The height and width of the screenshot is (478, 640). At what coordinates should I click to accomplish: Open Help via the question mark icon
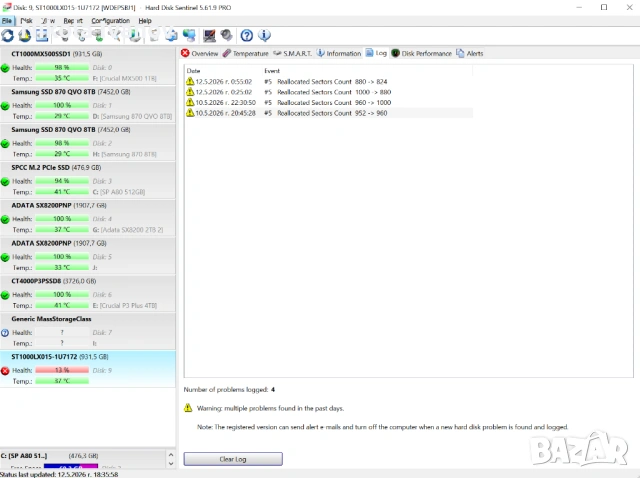click(247, 36)
